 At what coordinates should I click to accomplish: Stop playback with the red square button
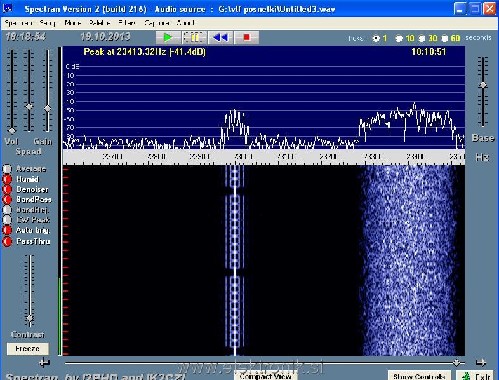pos(246,37)
